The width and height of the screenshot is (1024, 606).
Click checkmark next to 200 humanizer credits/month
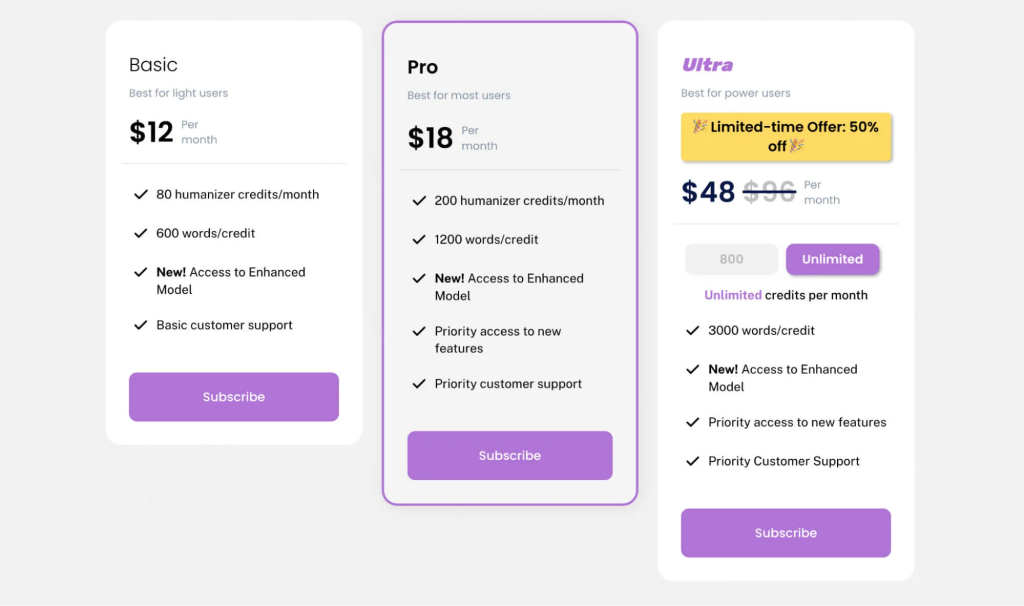[419, 201]
